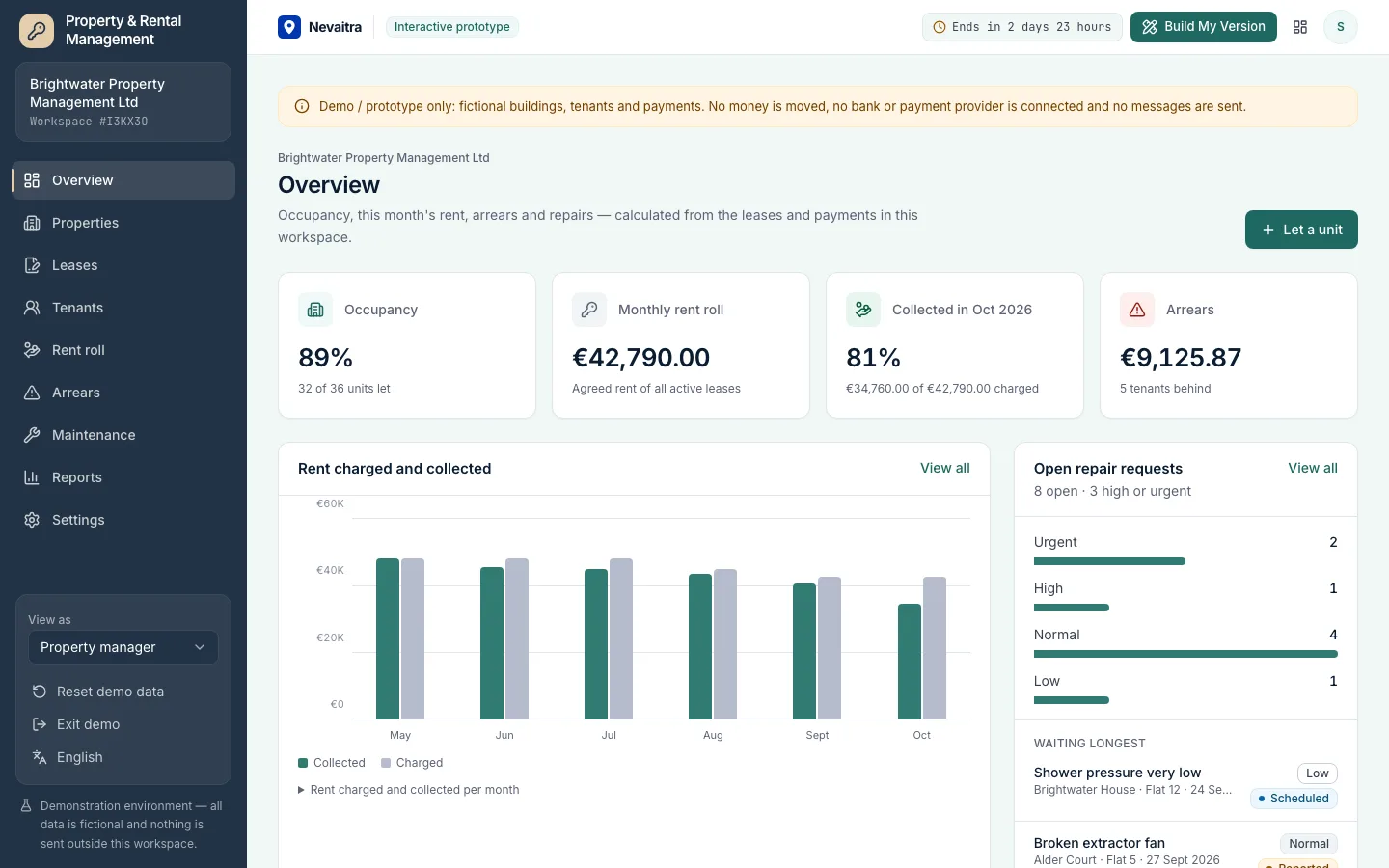Click the info icon in demo notice banner

pos(302,107)
